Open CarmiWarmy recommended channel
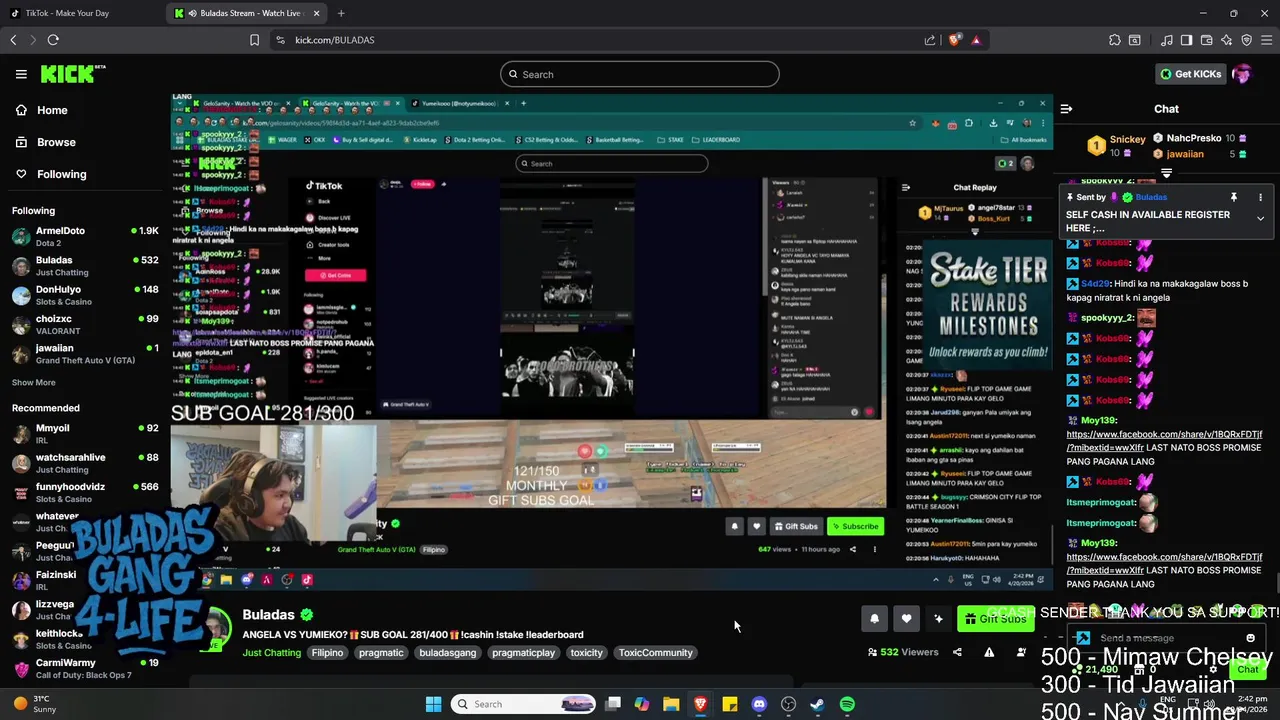 85,668
